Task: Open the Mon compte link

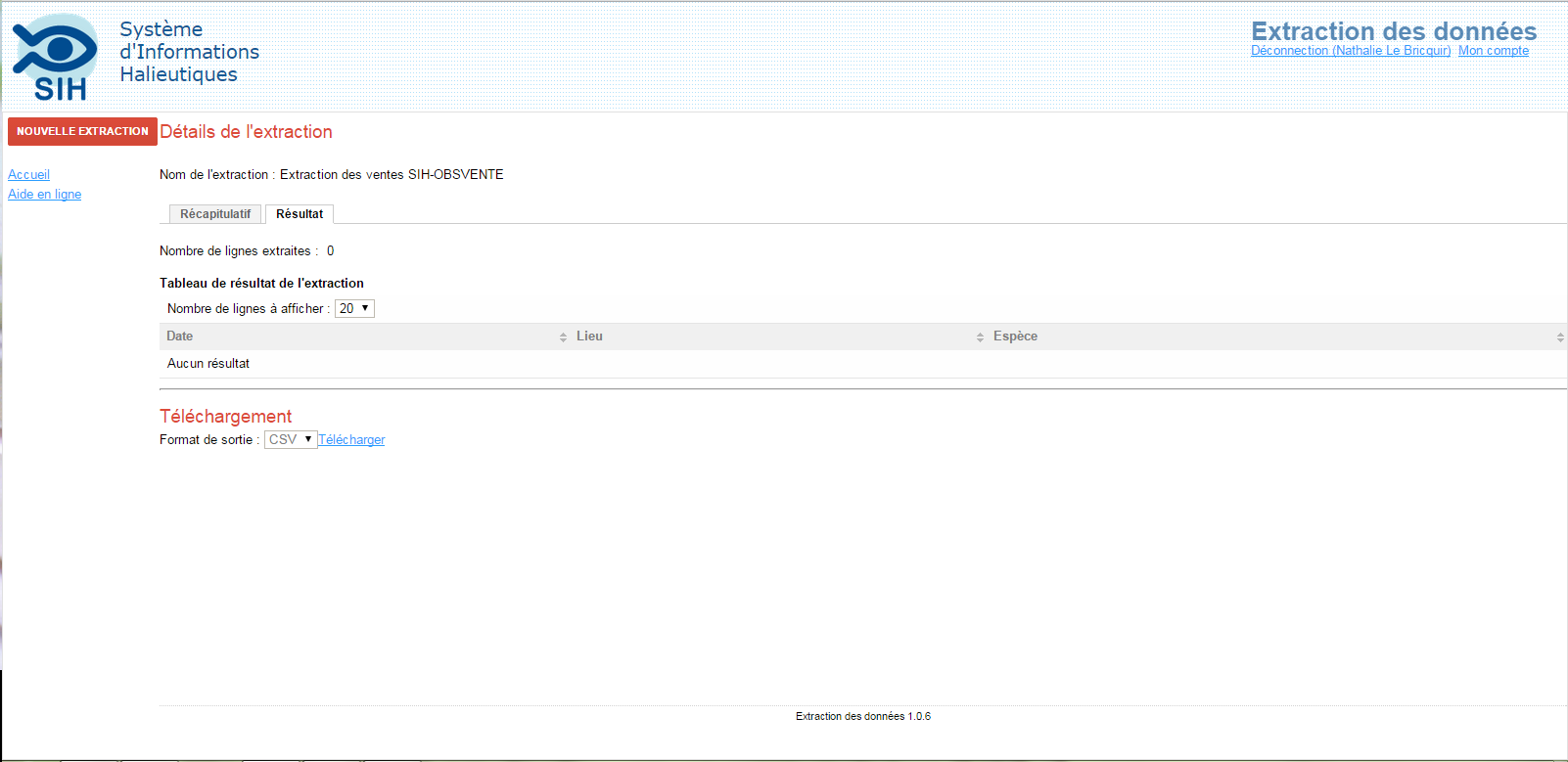Action: pyautogui.click(x=1493, y=51)
